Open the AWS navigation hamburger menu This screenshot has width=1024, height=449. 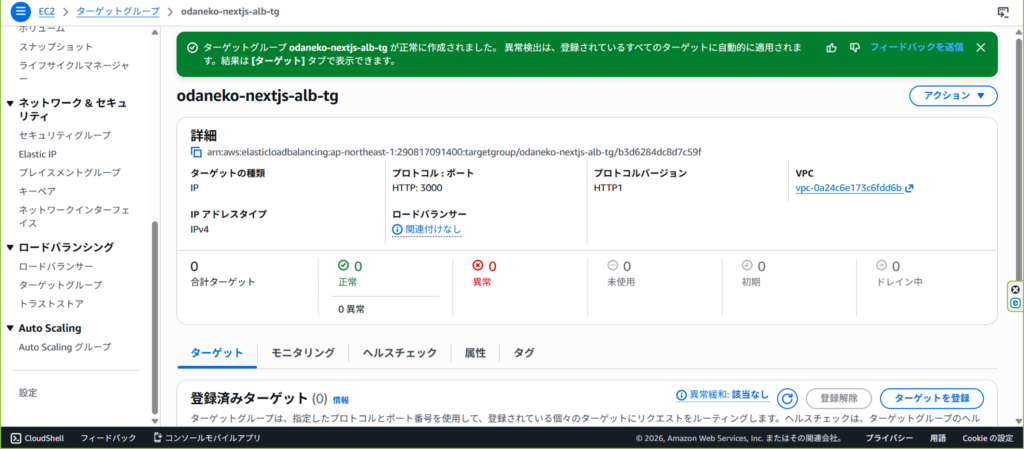[x=19, y=11]
